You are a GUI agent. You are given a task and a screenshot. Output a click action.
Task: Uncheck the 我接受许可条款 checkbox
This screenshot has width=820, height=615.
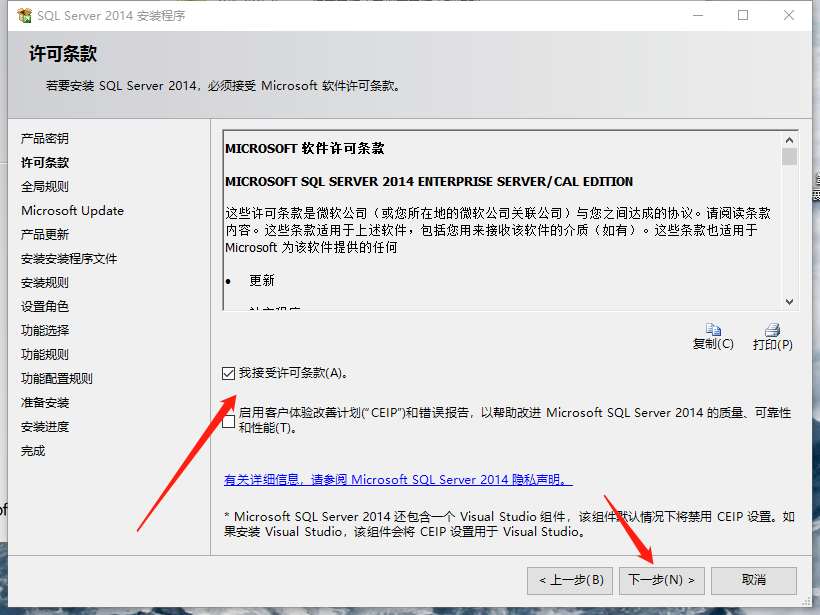(x=229, y=373)
